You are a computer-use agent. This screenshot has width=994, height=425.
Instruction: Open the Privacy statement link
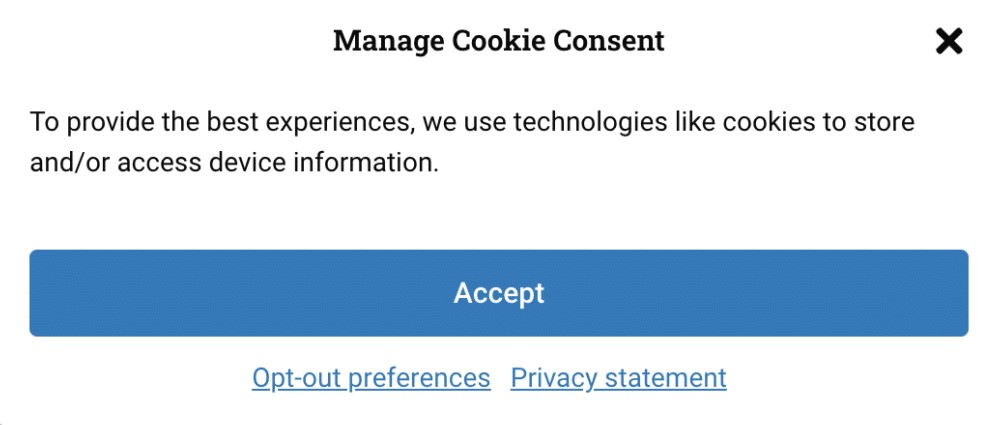tap(618, 378)
